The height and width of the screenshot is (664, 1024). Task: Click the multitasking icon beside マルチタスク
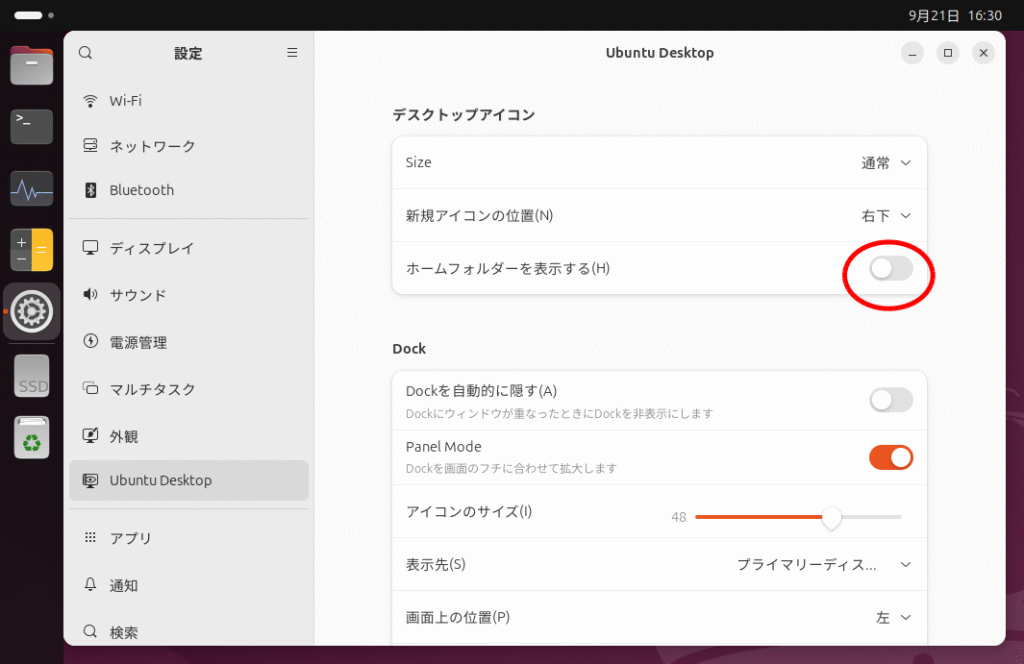90,388
